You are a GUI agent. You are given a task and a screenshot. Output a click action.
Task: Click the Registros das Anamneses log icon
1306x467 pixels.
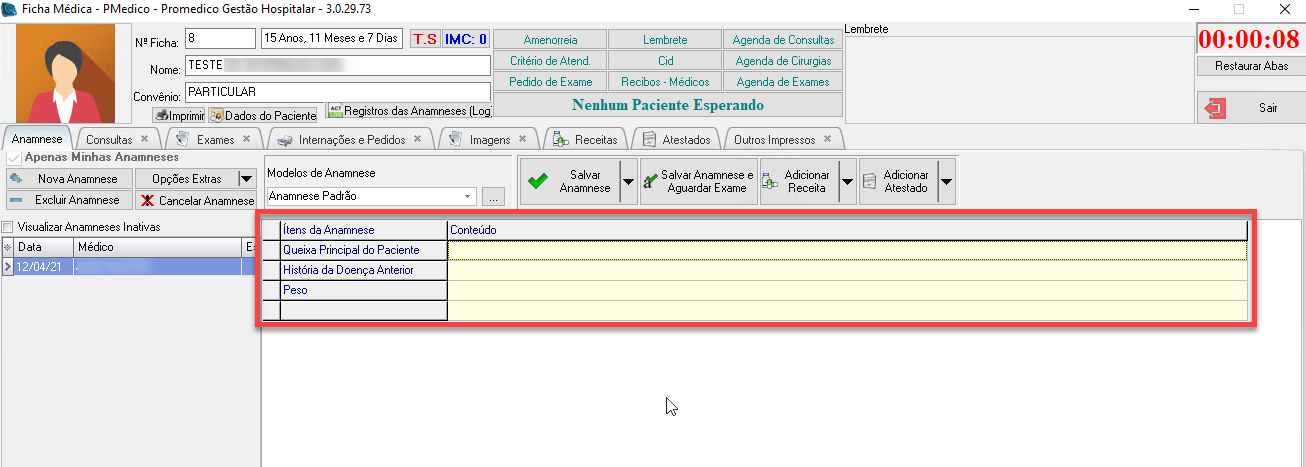pyautogui.click(x=336, y=110)
